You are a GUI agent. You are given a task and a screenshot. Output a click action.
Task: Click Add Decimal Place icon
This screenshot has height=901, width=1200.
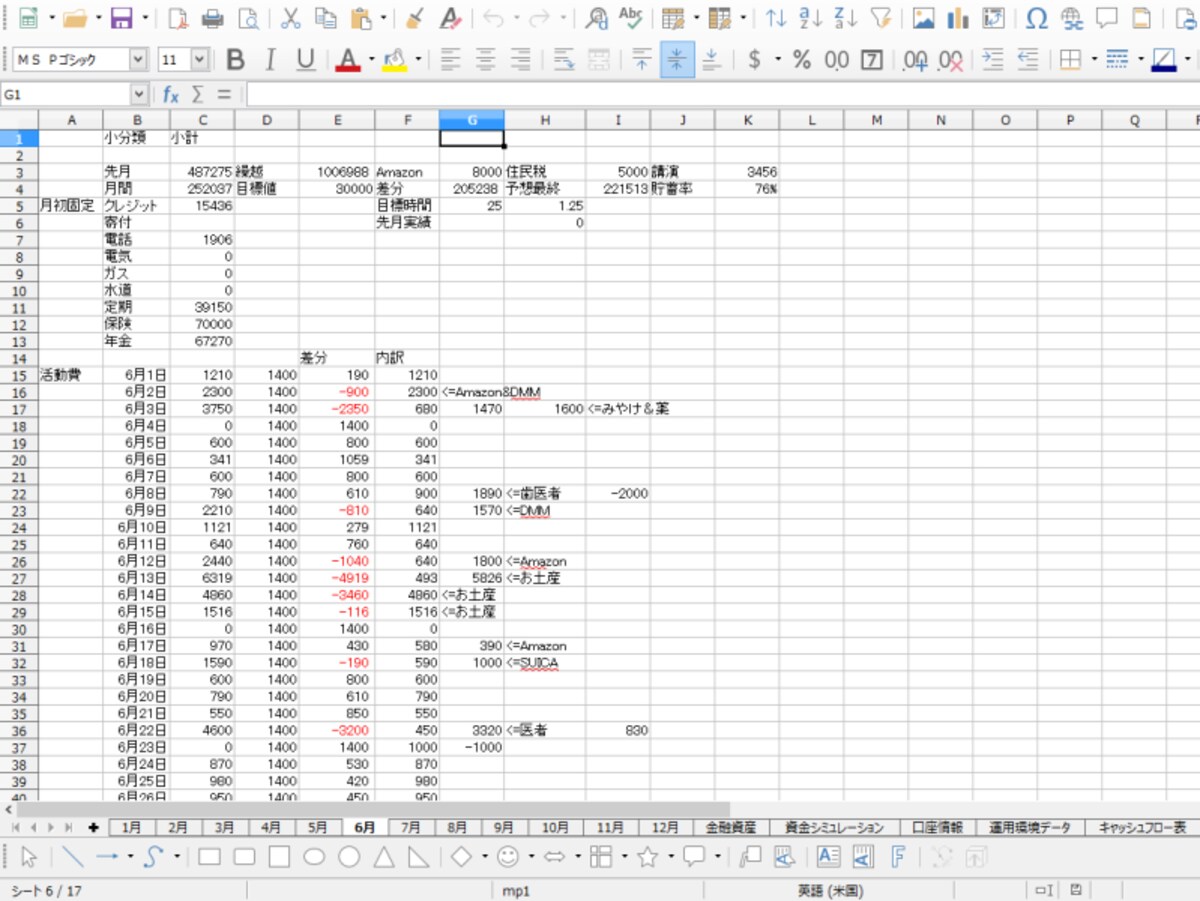click(915, 60)
